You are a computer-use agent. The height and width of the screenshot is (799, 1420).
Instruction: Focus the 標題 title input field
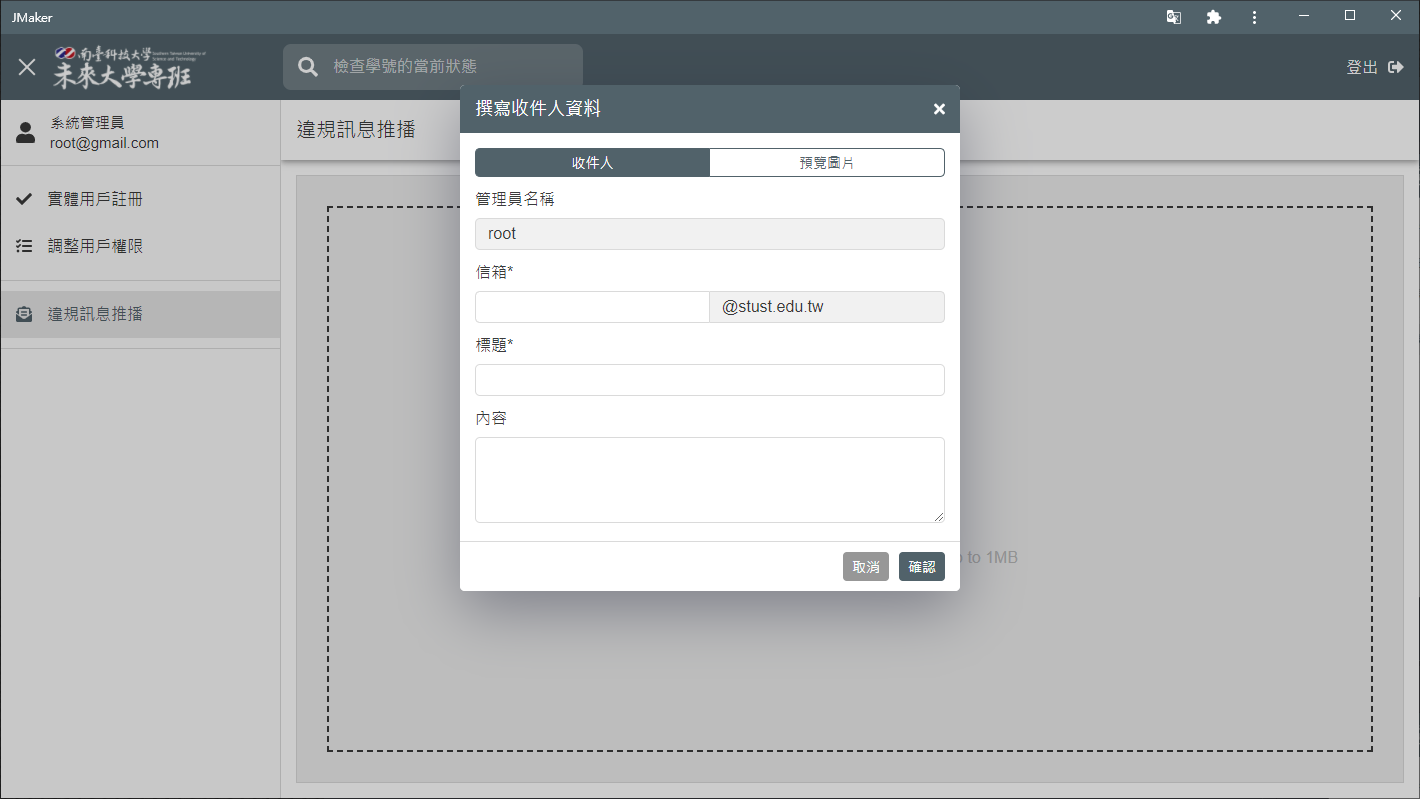pyautogui.click(x=710, y=380)
